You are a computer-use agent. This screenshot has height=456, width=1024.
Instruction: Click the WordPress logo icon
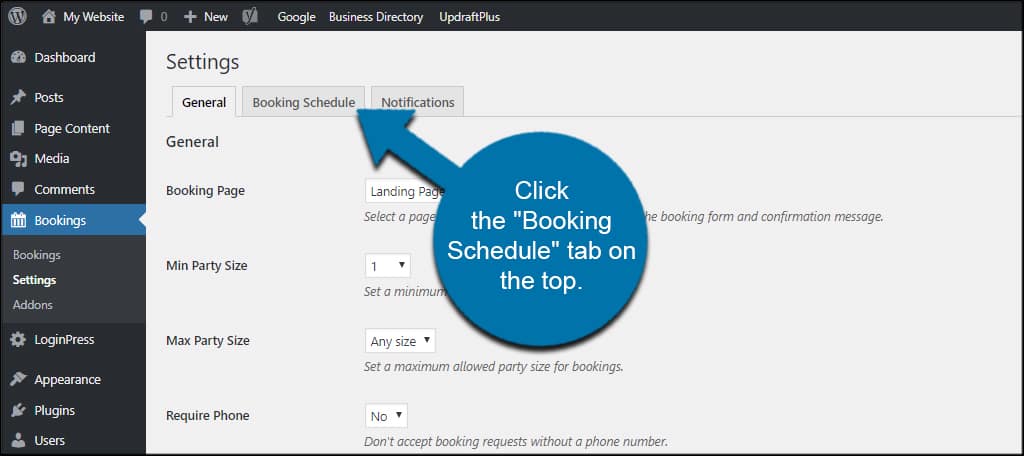pyautogui.click(x=18, y=17)
